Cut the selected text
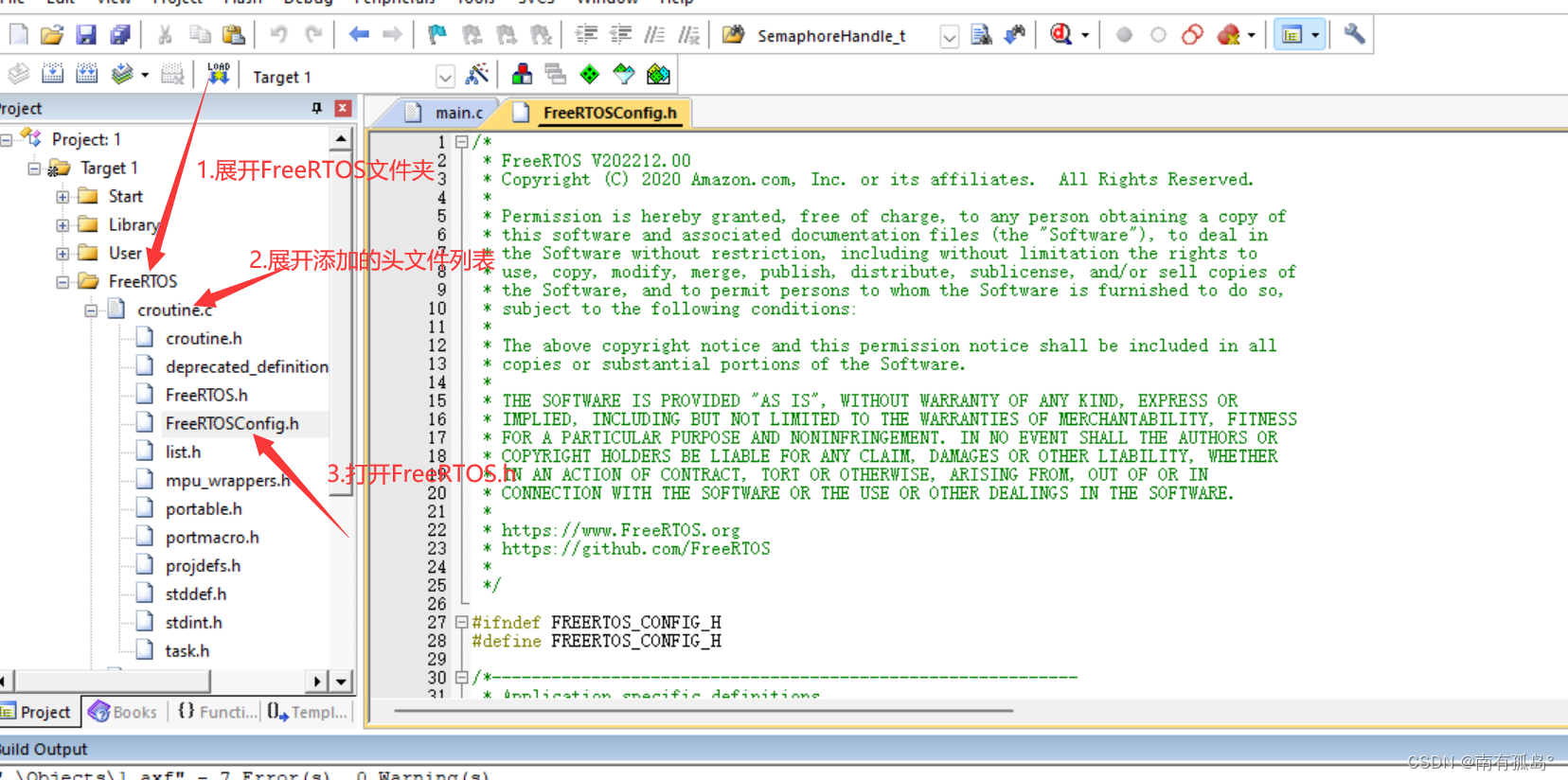Image resolution: width=1568 pixels, height=780 pixels. pyautogui.click(x=165, y=35)
